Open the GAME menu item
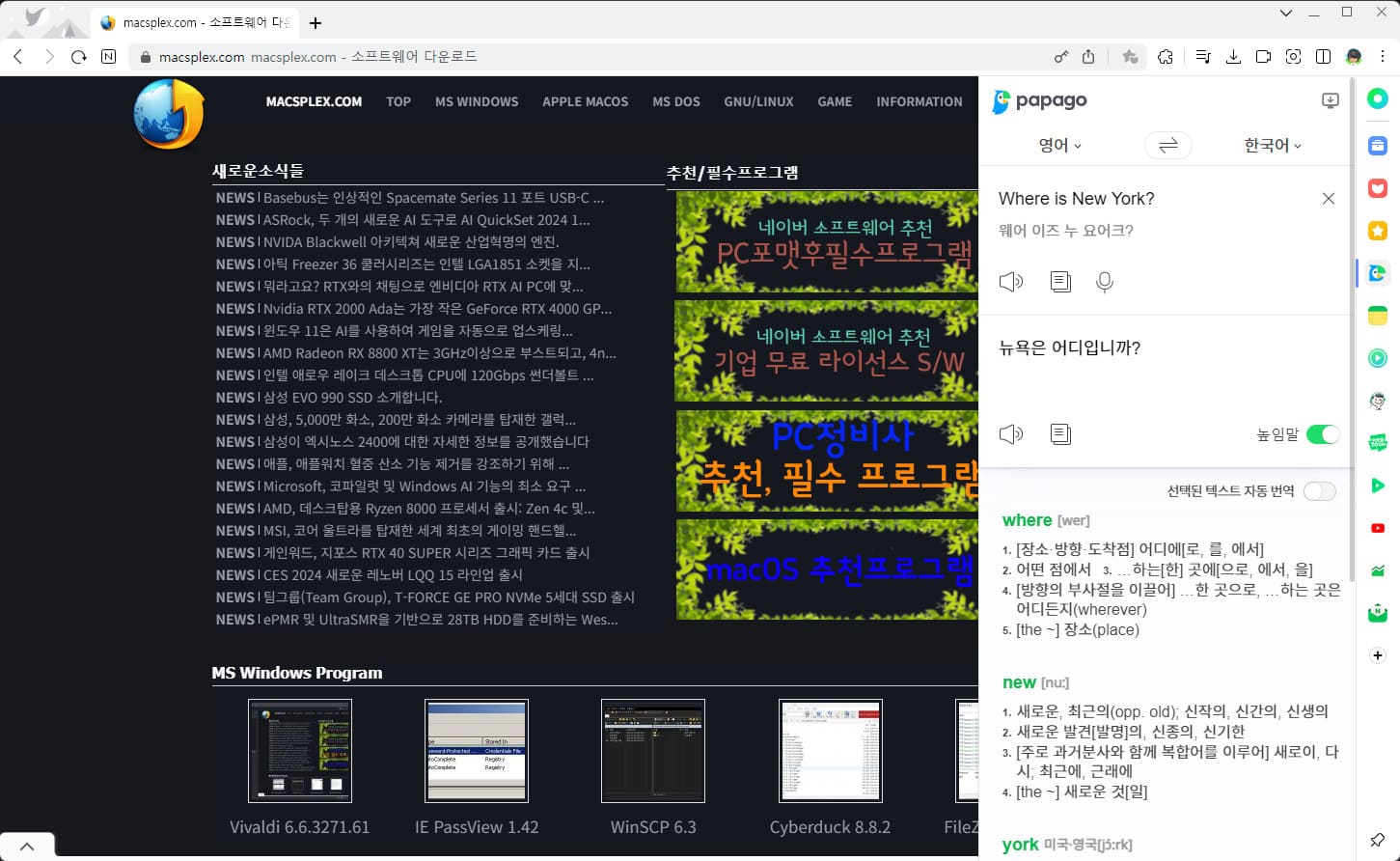1400x861 pixels. 835,101
